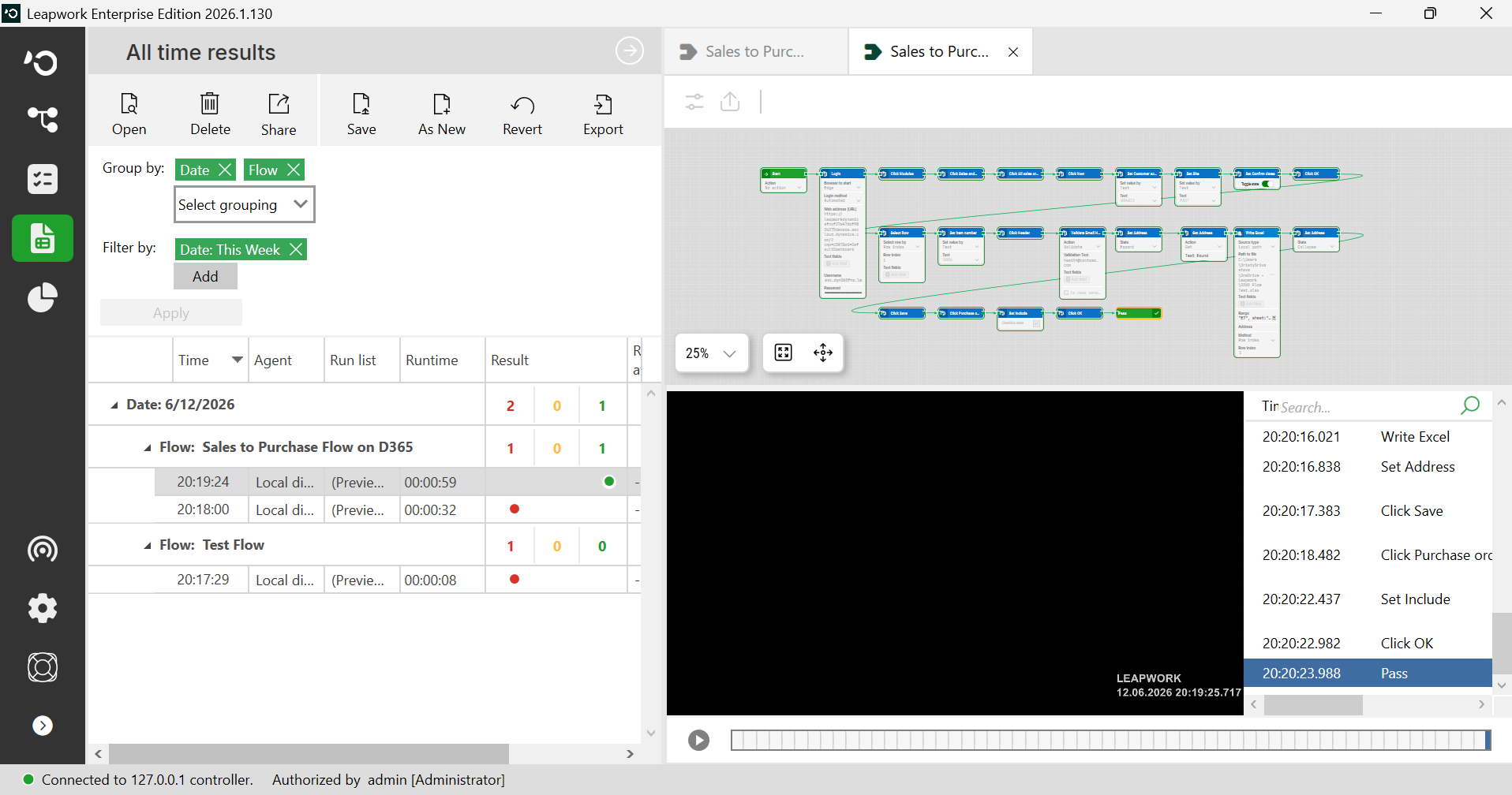Switch to the first Sales to Purc... tab
This screenshot has width=1512, height=795.
click(755, 51)
